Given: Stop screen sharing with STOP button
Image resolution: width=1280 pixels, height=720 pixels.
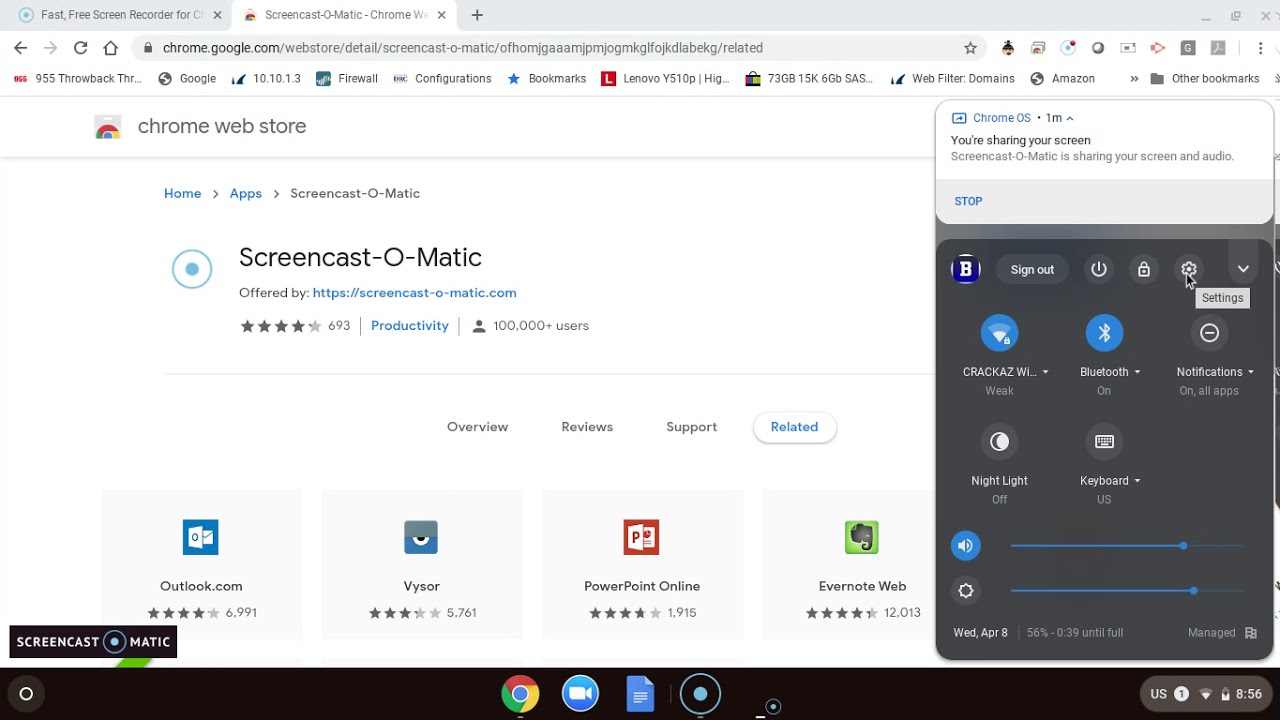Looking at the screenshot, I should (x=968, y=201).
